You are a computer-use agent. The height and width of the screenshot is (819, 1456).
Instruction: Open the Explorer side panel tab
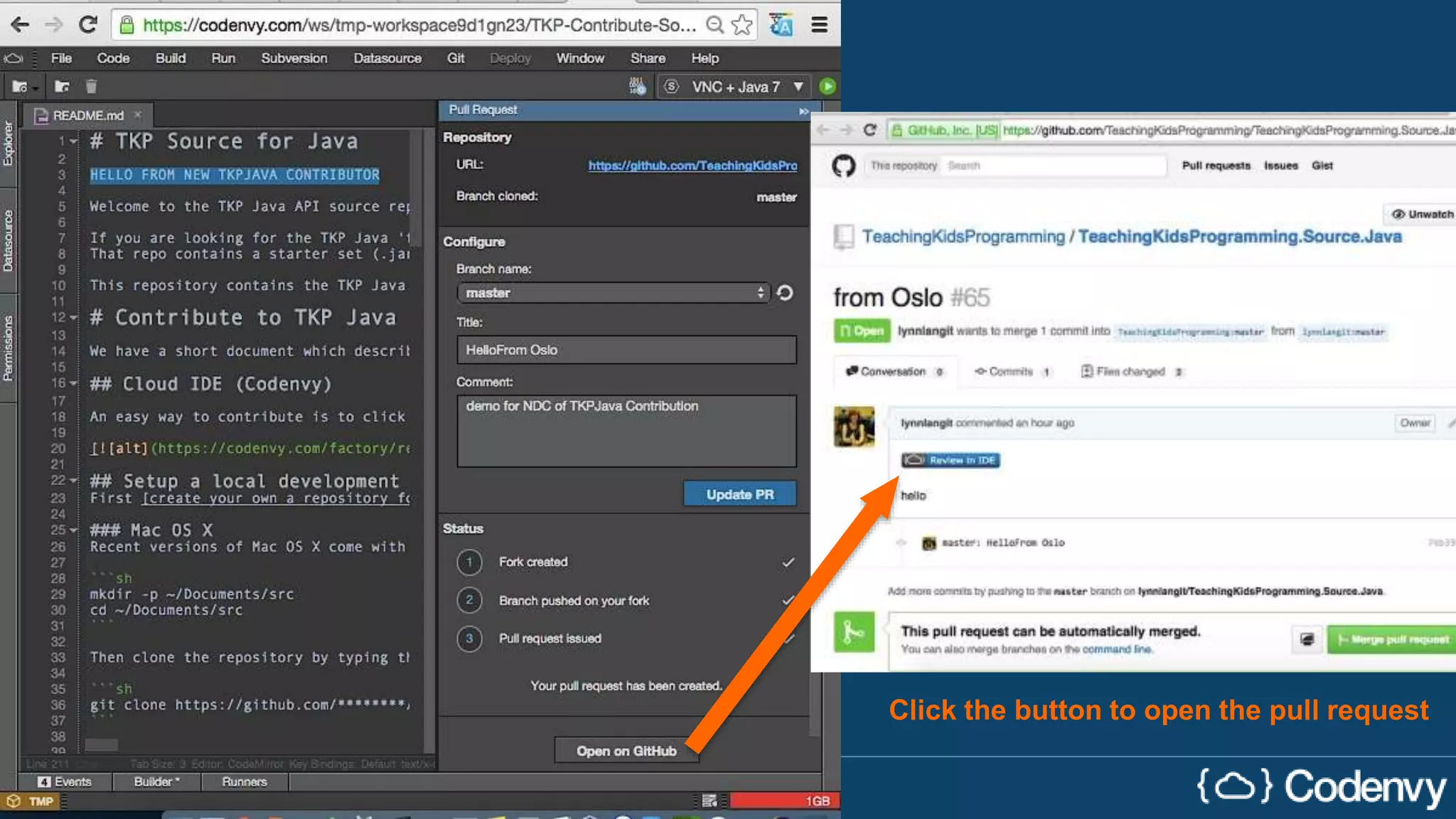[8, 144]
